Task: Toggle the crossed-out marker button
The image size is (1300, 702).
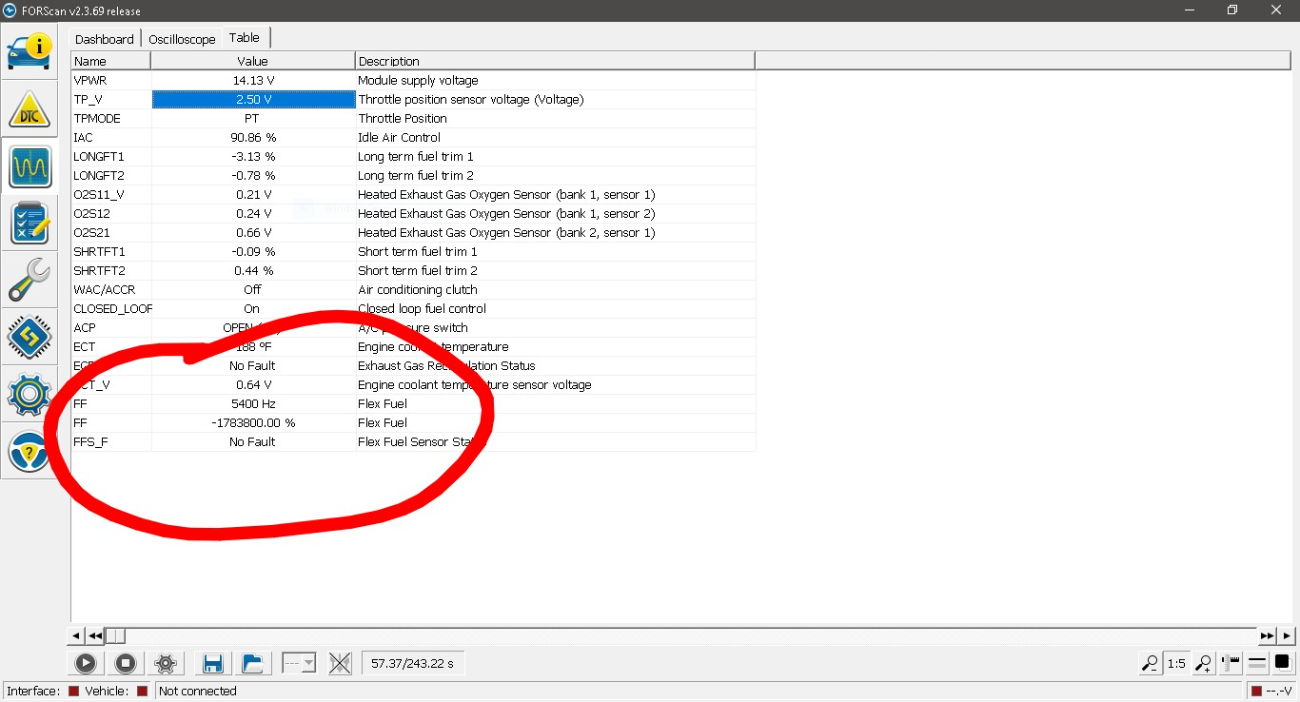Action: tap(340, 663)
